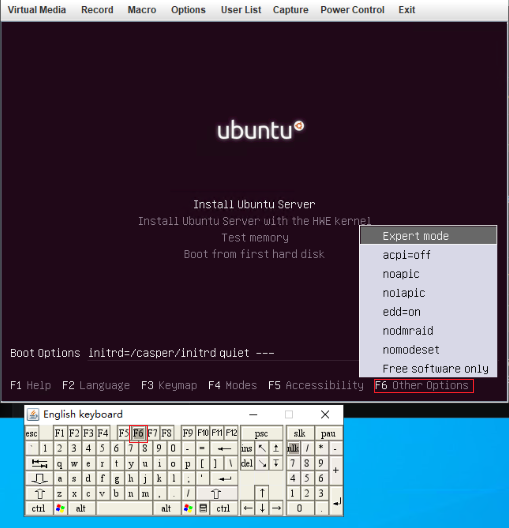Choose nomodeset option

(x=428, y=350)
